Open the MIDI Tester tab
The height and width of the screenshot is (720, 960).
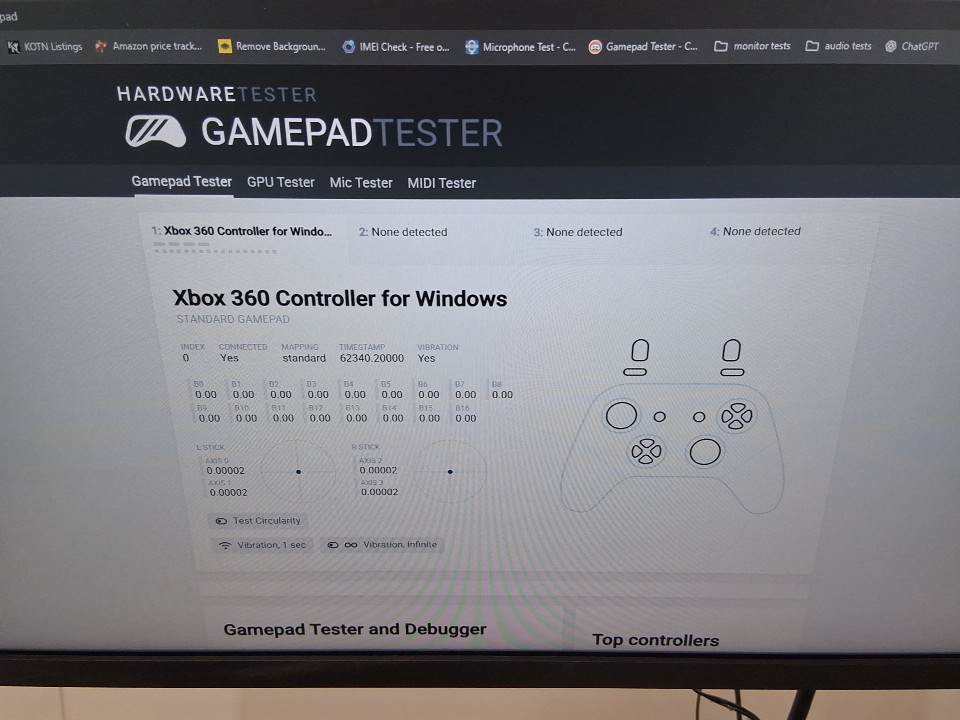[441, 183]
